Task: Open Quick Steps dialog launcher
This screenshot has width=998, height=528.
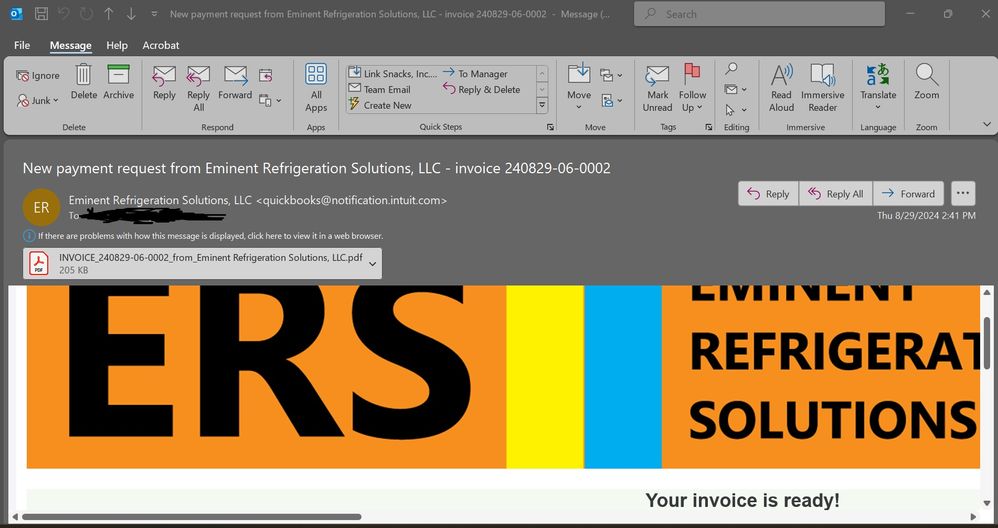Action: pos(550,127)
